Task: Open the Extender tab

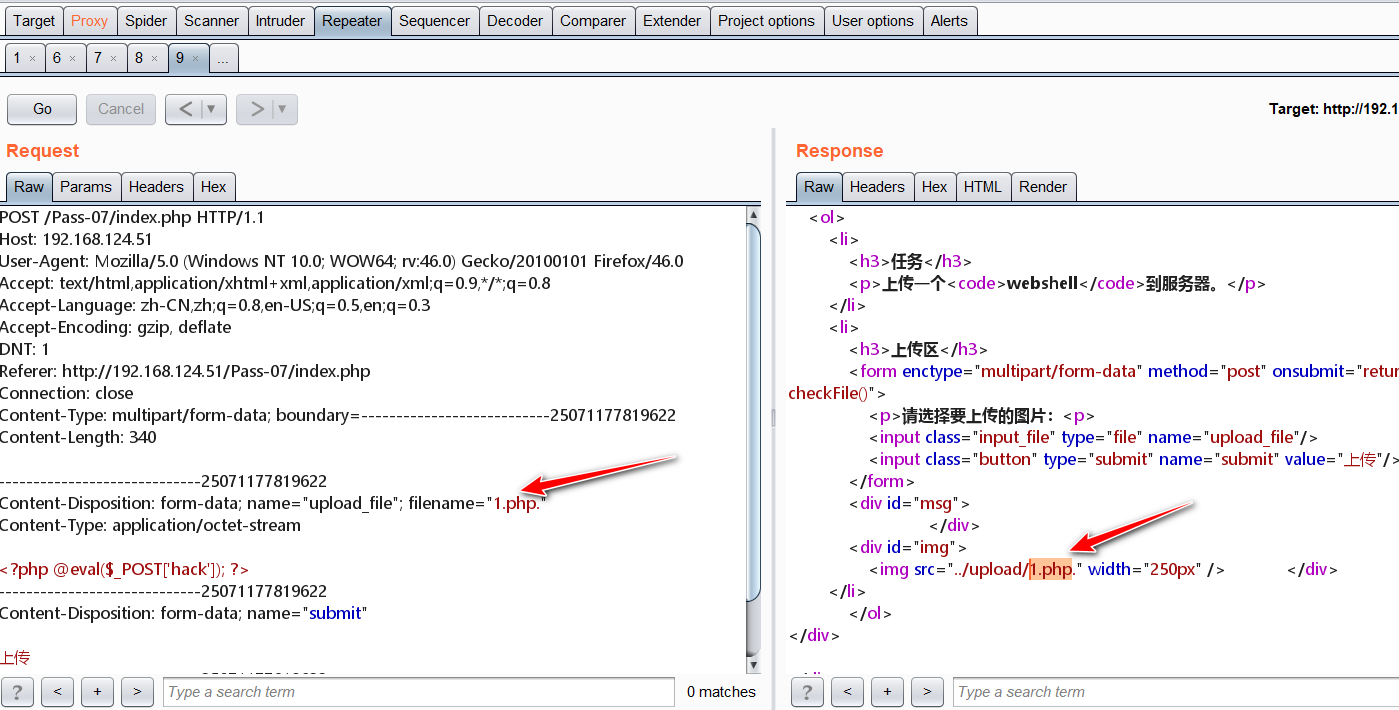Action: (x=672, y=21)
